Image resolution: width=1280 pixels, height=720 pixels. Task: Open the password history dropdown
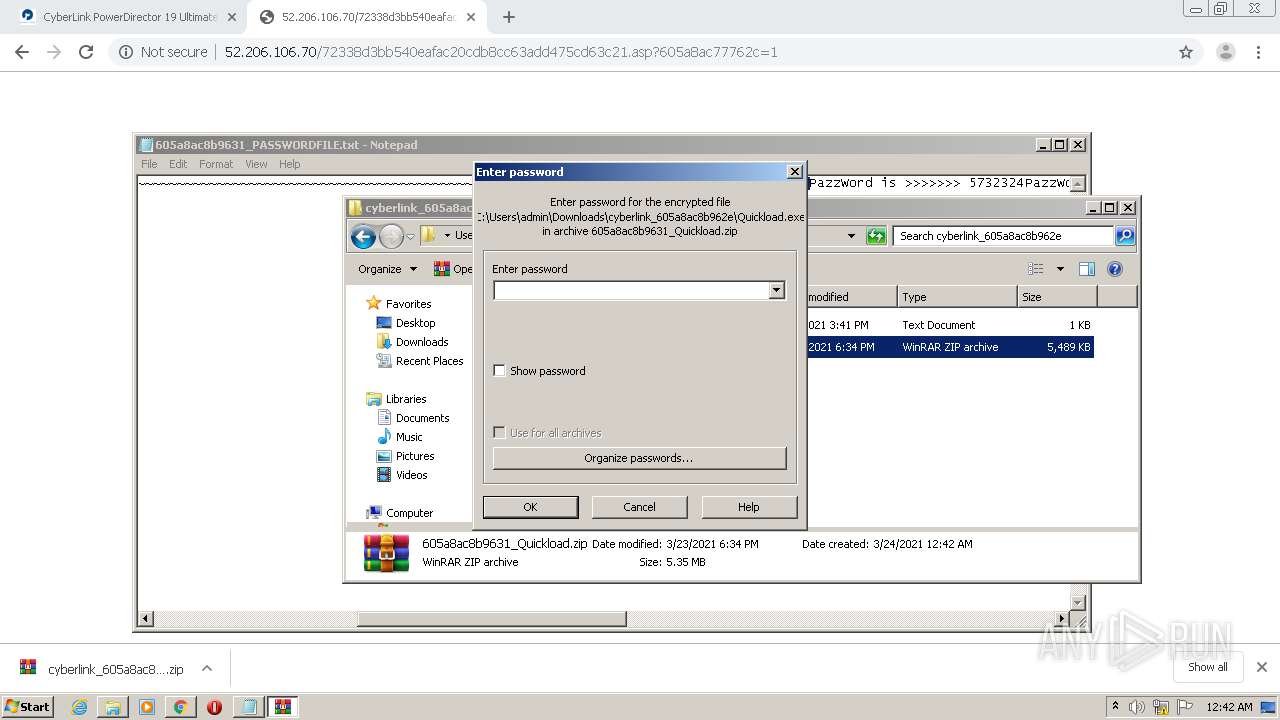[776, 290]
